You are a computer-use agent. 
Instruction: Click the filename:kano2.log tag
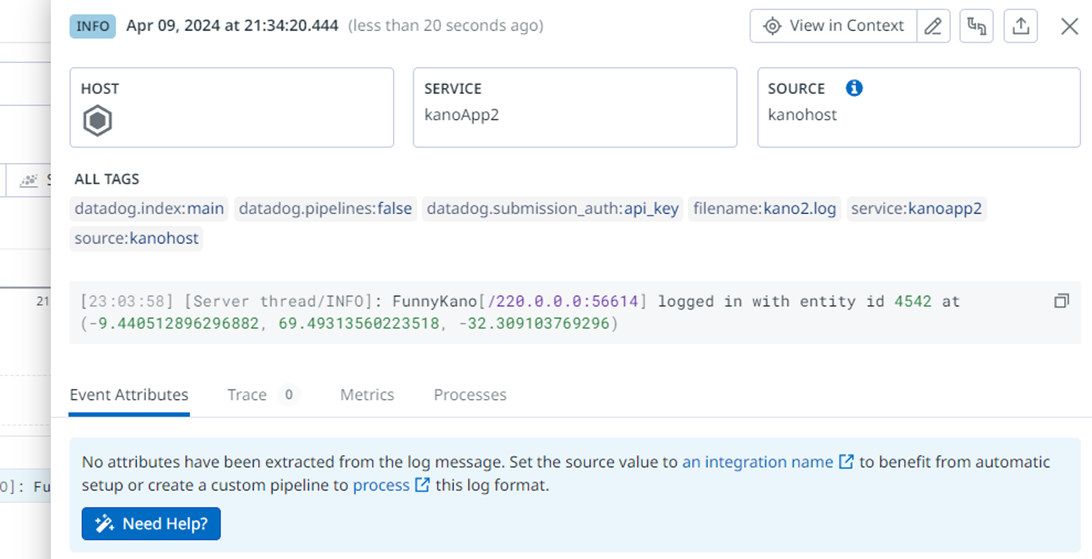tap(765, 208)
